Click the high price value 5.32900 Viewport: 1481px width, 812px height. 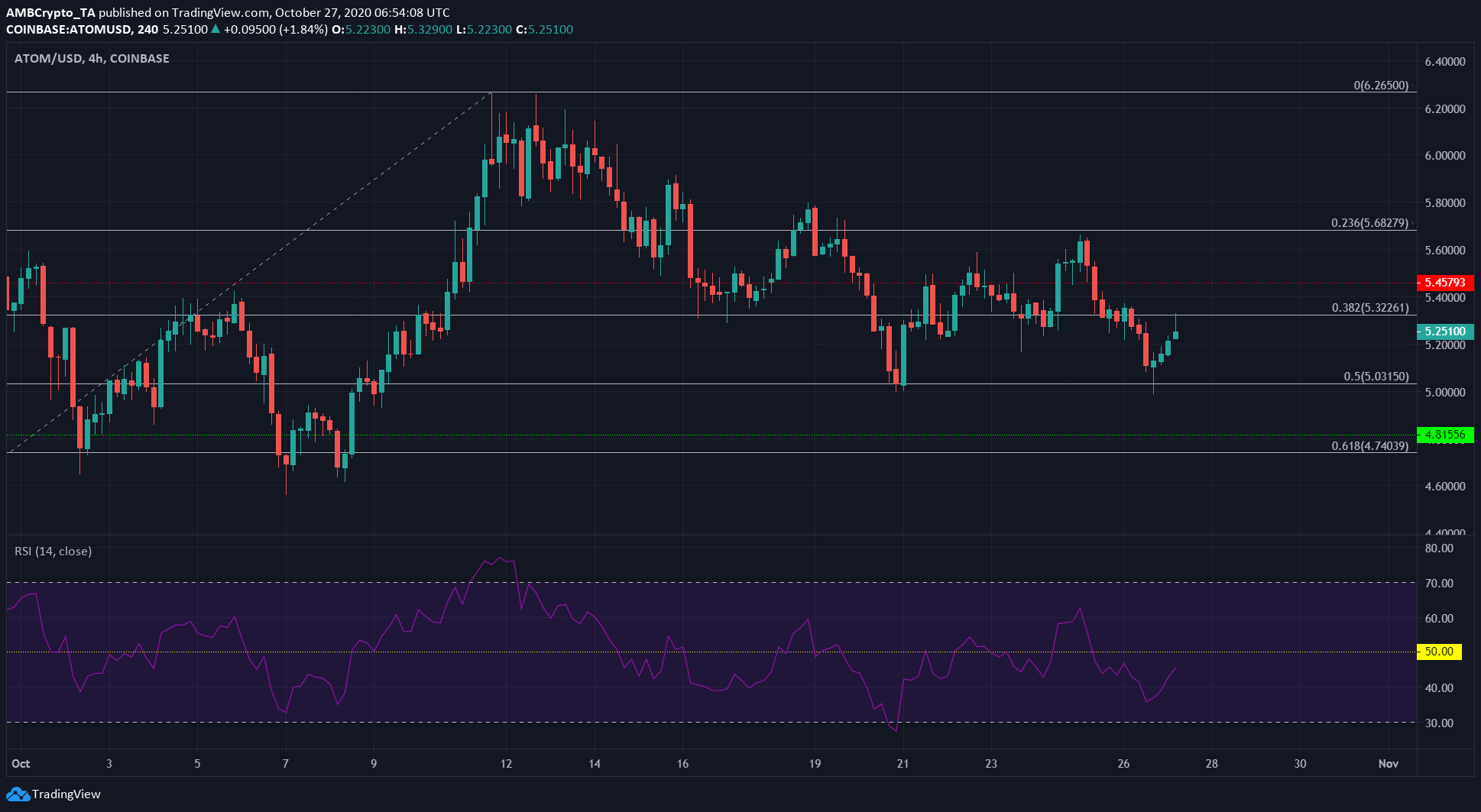point(429,30)
